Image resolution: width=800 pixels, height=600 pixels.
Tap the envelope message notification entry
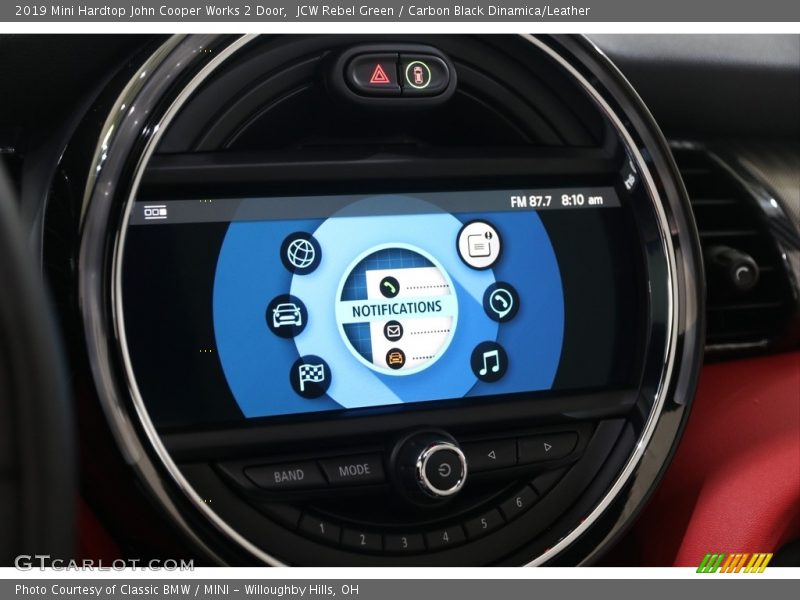pyautogui.click(x=393, y=332)
